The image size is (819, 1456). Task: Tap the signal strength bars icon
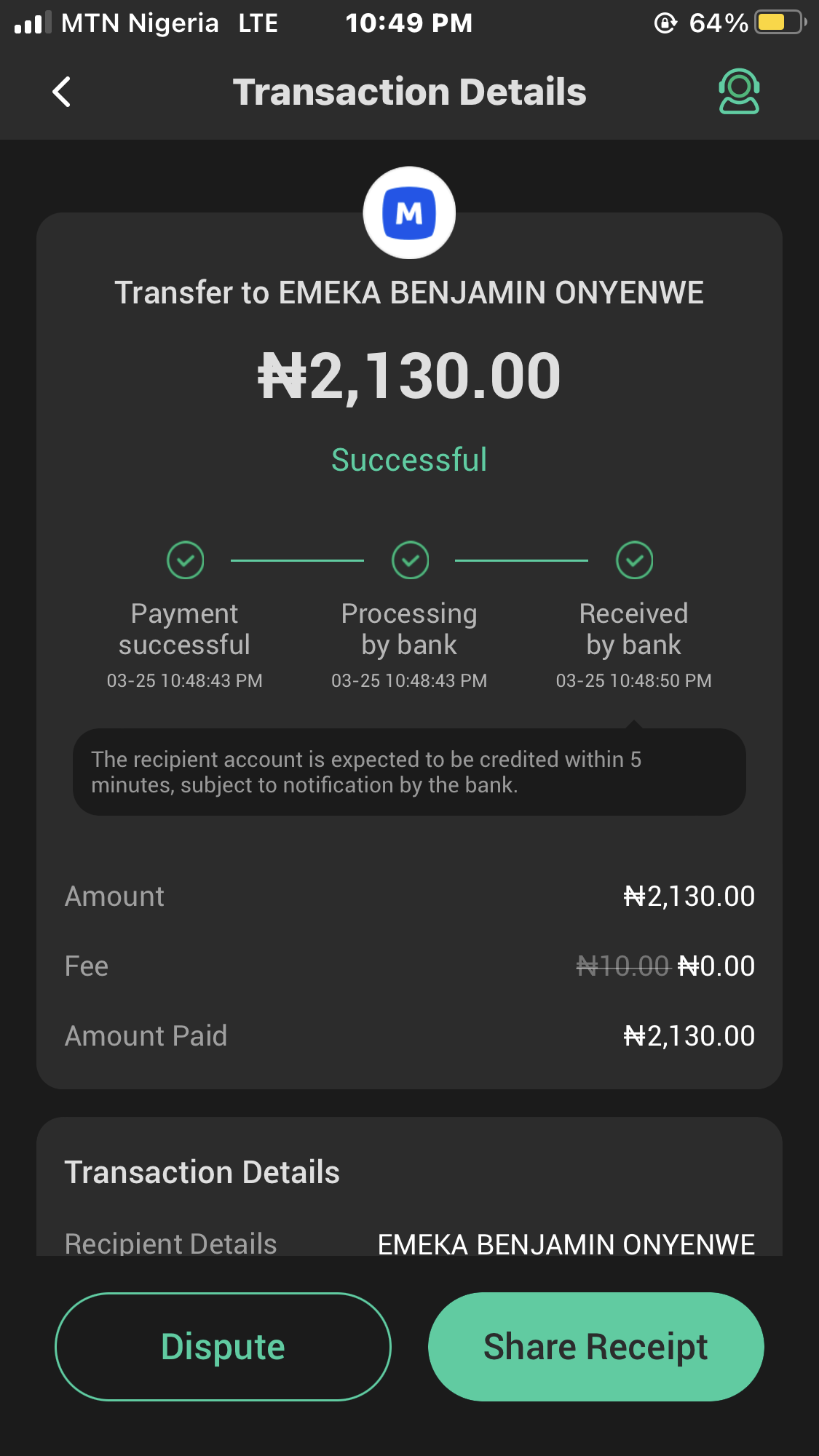(33, 23)
